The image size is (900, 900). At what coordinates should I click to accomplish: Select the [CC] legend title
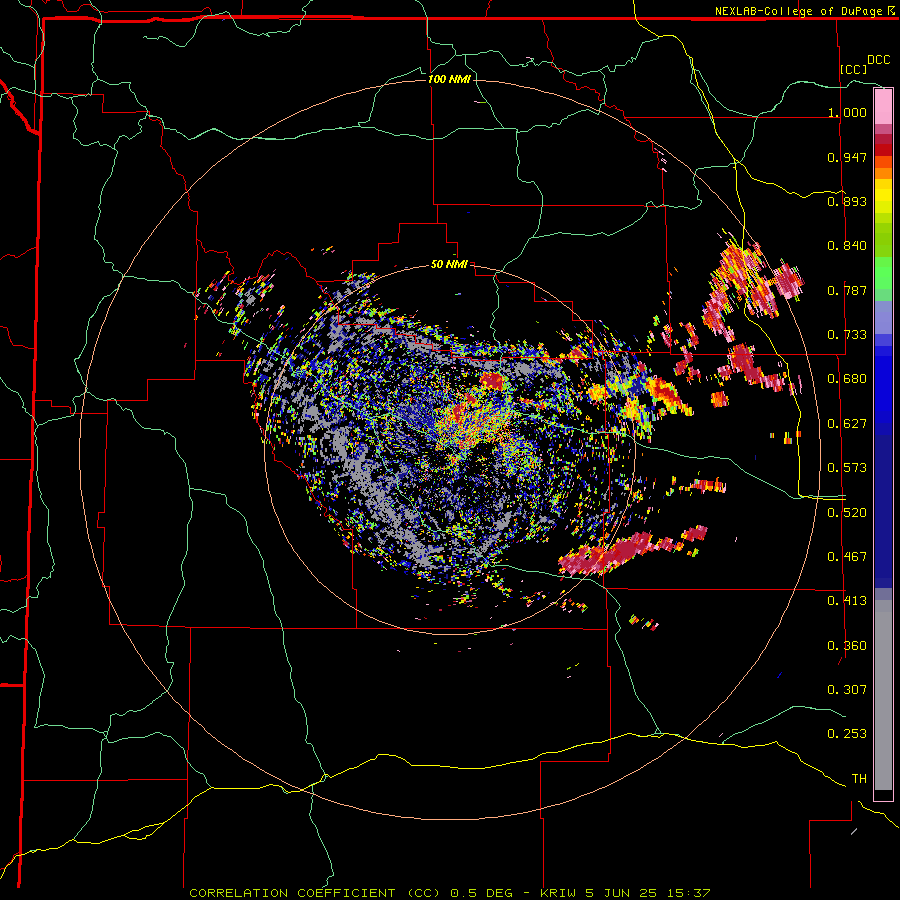tap(854, 69)
